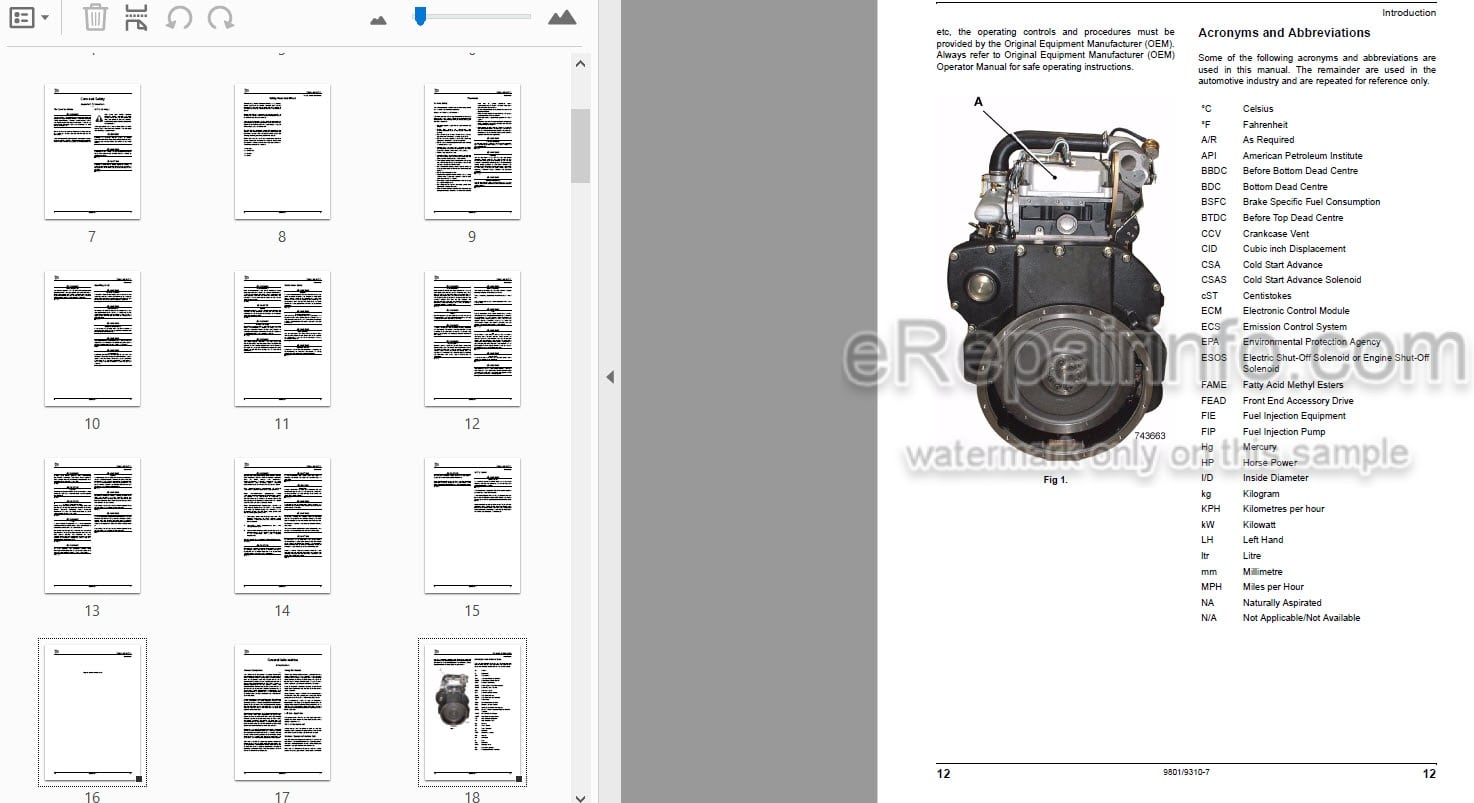
Task: Click the figure number '743663'
Action: 1149,436
